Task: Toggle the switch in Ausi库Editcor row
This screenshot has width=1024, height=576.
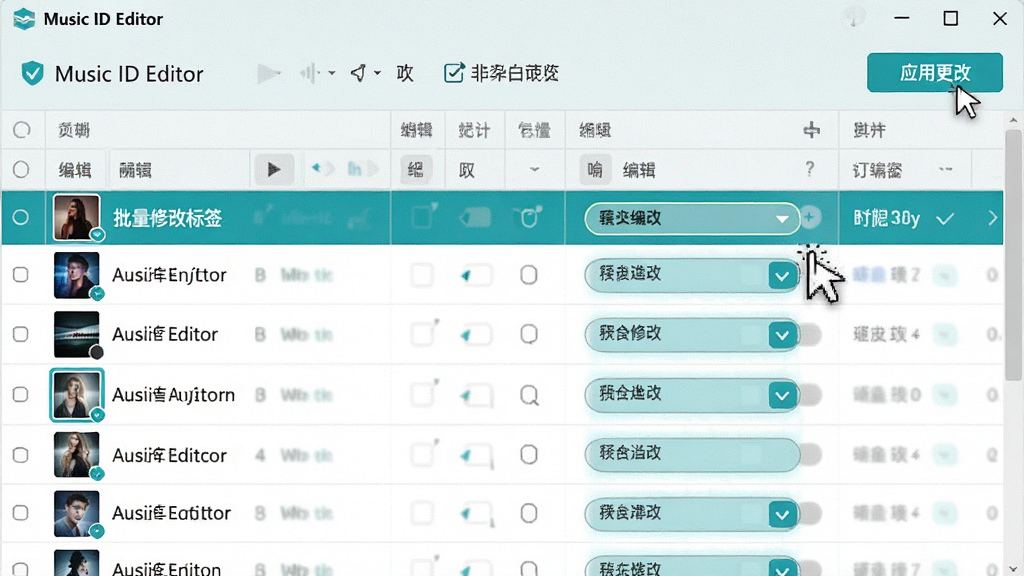Action: point(810,455)
